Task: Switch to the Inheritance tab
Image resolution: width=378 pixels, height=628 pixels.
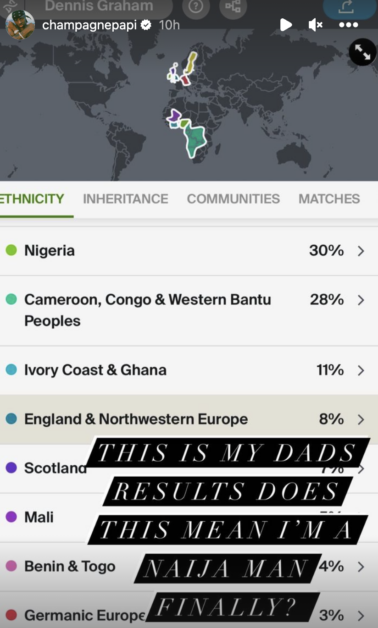Action: point(125,199)
